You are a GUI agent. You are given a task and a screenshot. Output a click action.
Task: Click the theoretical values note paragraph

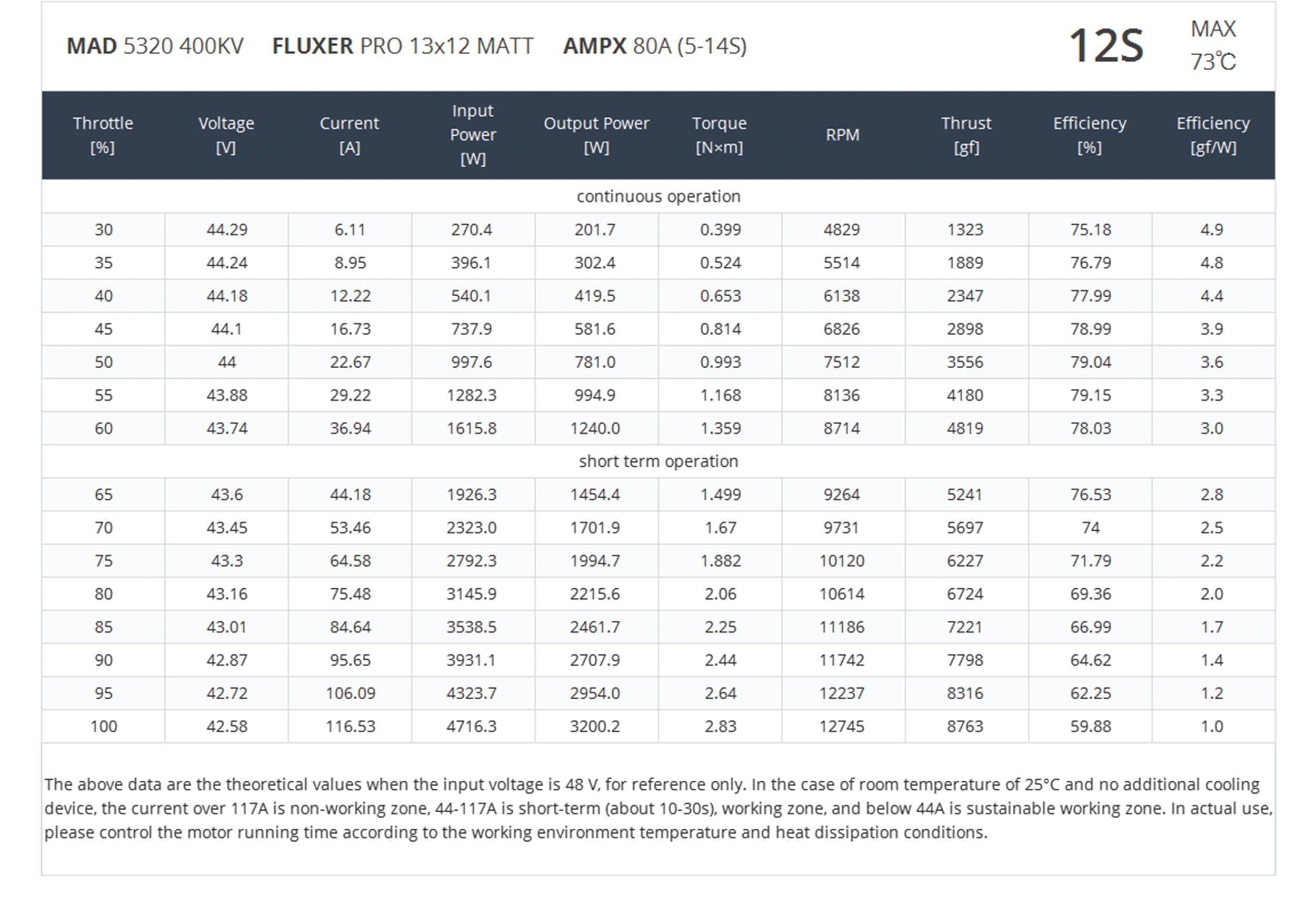[659, 808]
